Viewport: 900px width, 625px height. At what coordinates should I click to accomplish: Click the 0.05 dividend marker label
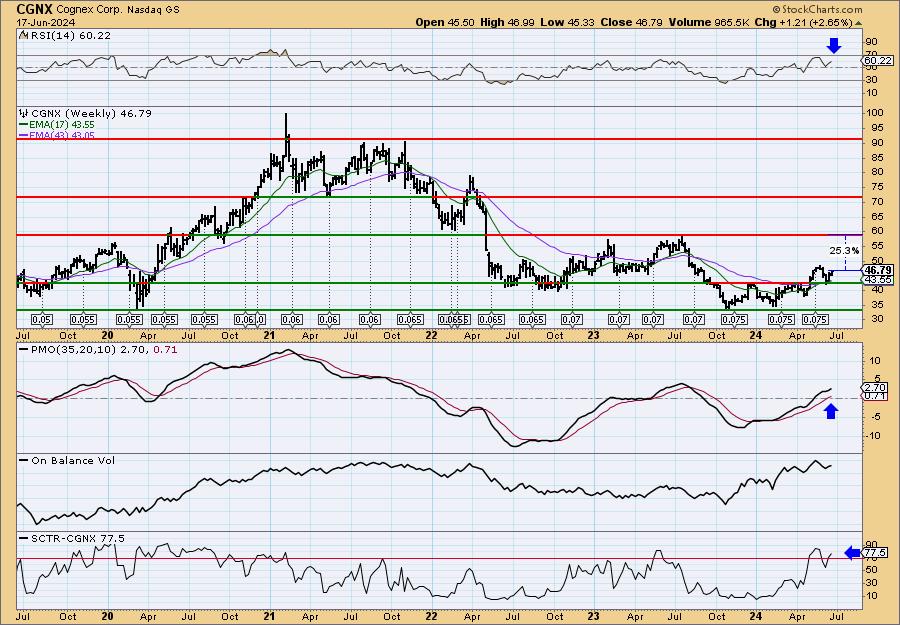pyautogui.click(x=41, y=320)
